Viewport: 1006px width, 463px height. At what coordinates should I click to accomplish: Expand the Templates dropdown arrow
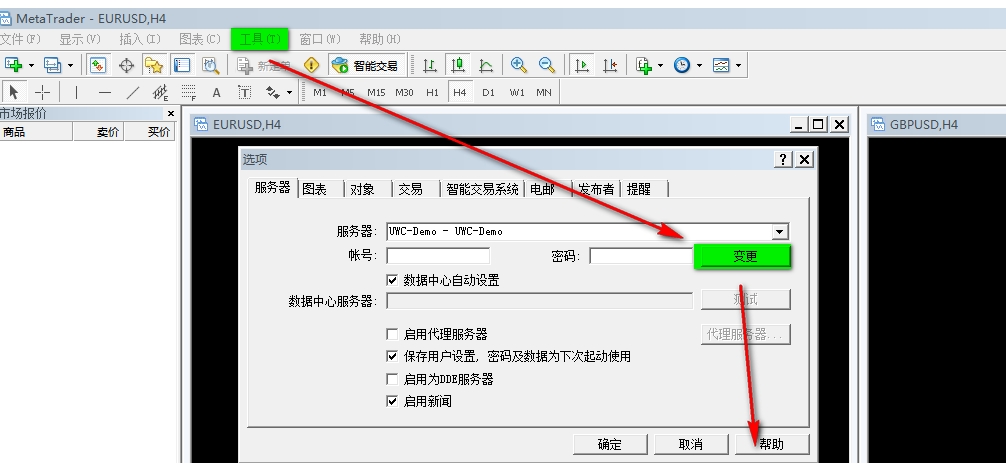pos(738,65)
